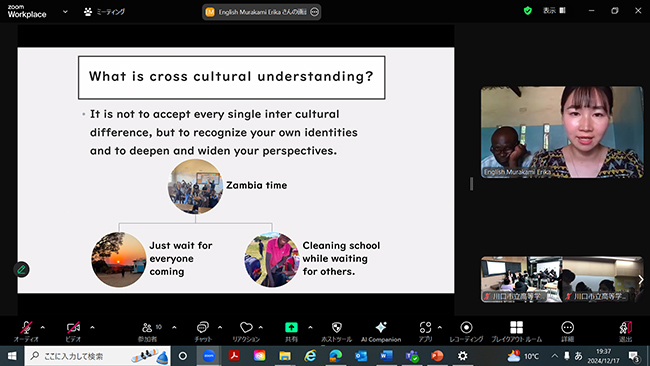Expand participants options arrow

[174, 327]
